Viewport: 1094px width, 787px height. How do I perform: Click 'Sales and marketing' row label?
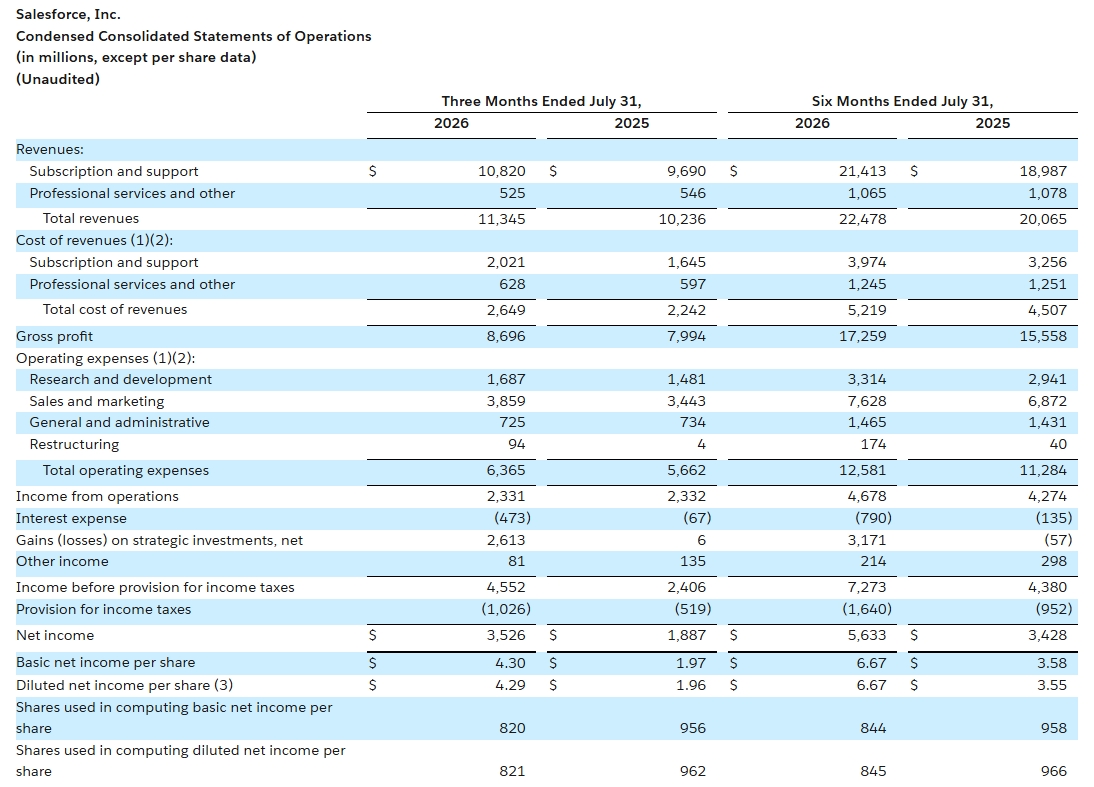[x=97, y=401]
